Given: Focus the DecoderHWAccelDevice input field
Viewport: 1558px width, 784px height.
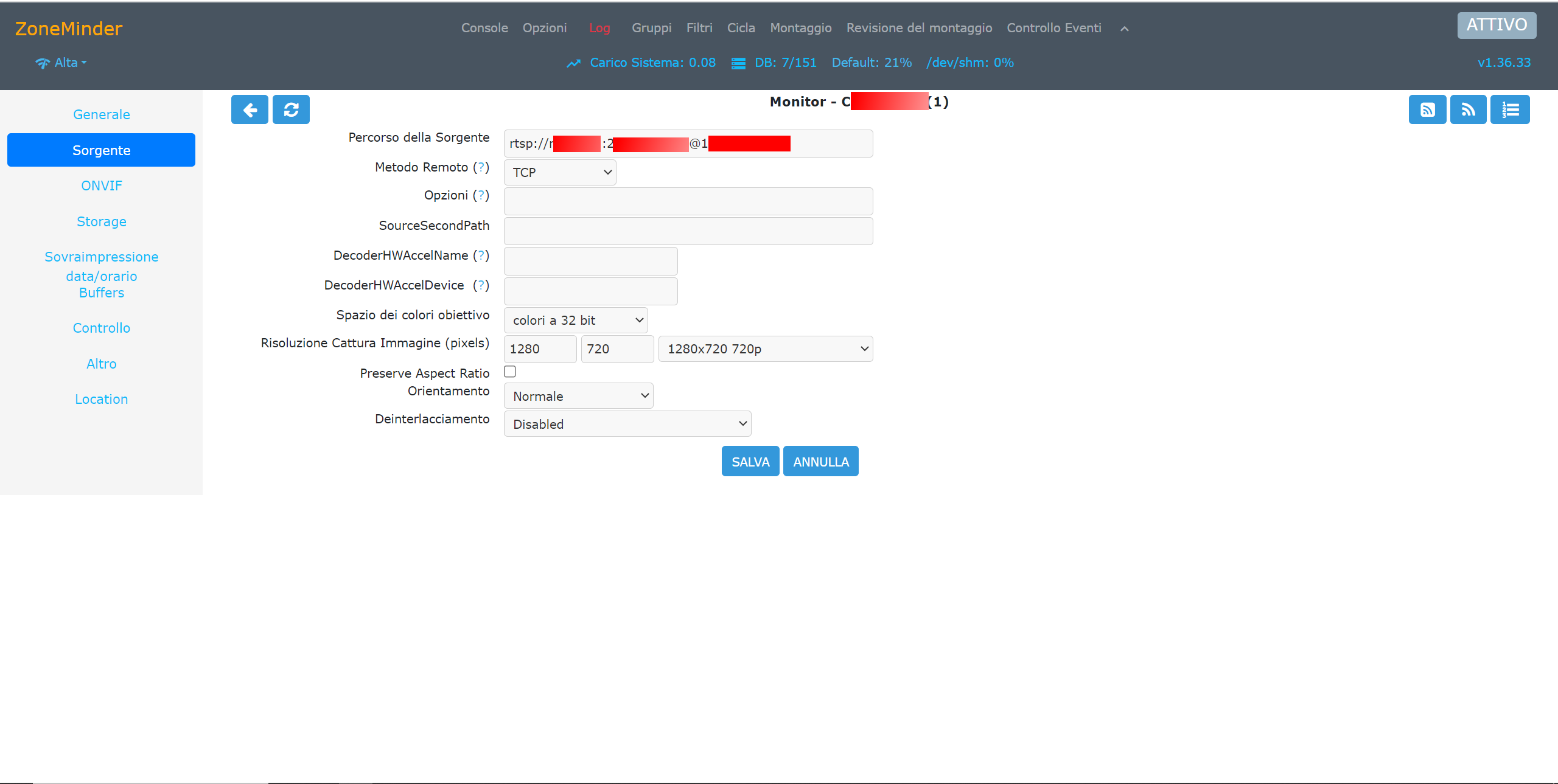Looking at the screenshot, I should pos(590,291).
